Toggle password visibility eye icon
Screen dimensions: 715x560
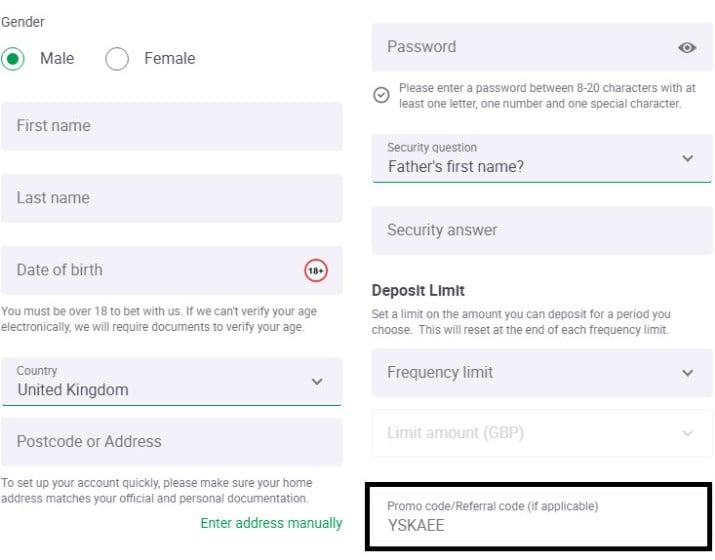click(x=686, y=47)
